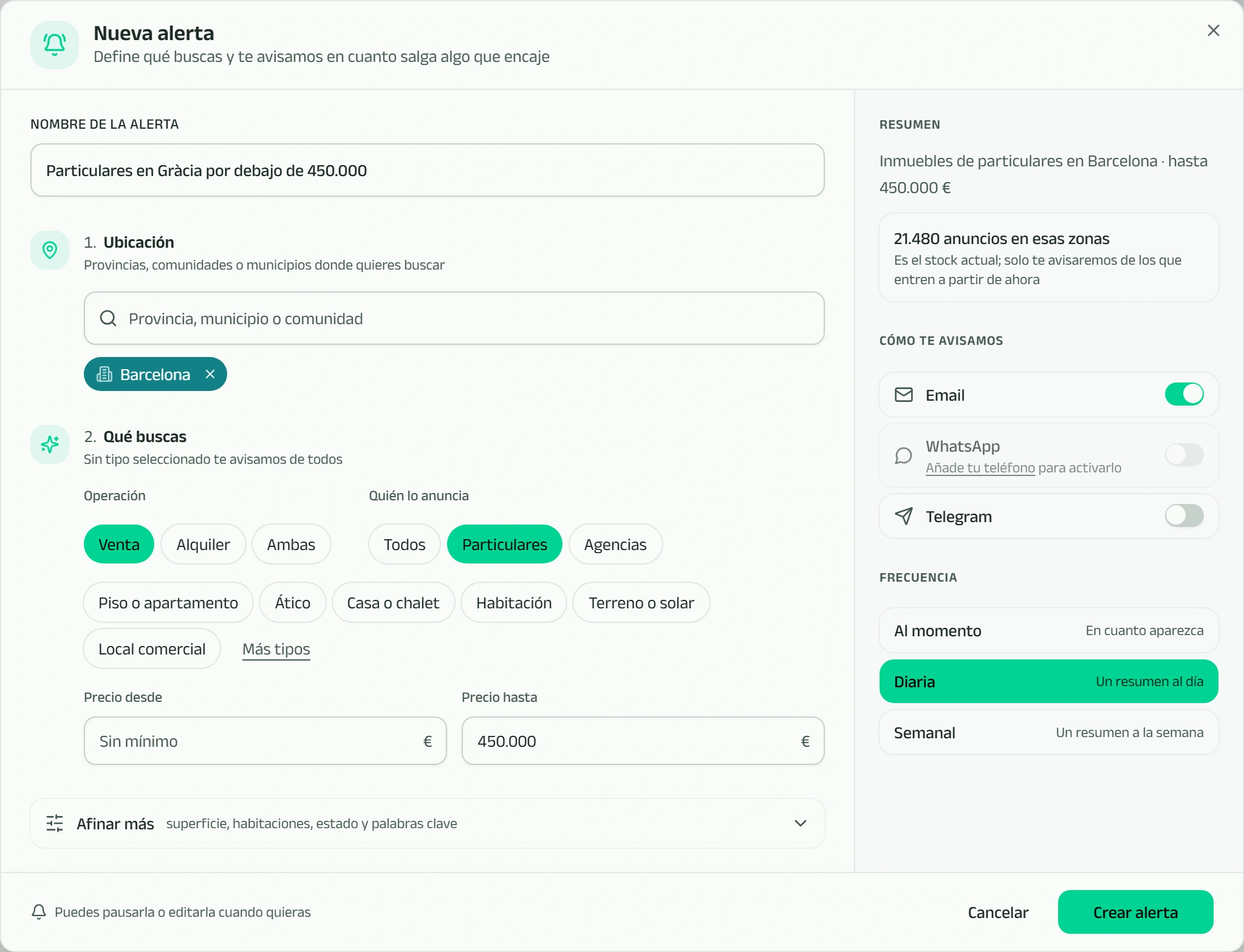The image size is (1244, 952).
Task: Choose Agencias as advertiser type
Action: pyautogui.click(x=615, y=544)
